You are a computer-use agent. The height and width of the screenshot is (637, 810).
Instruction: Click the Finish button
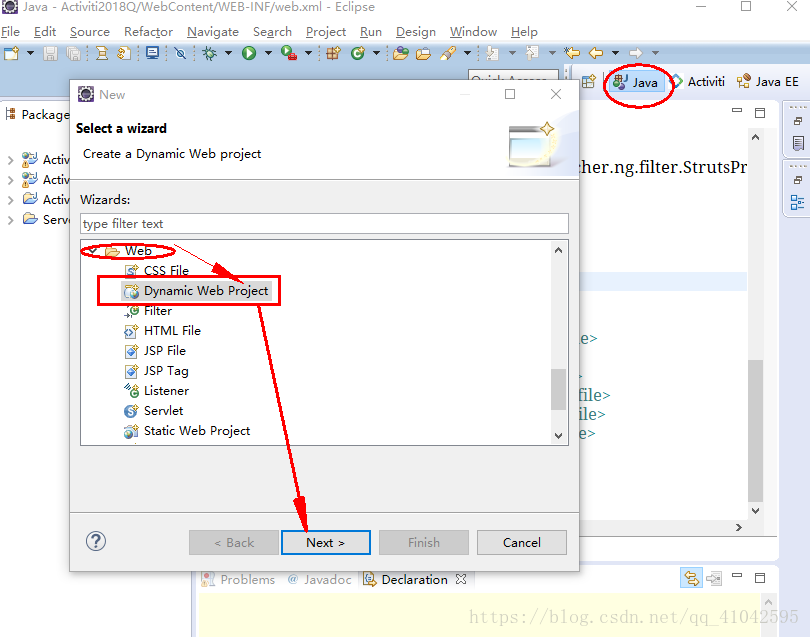tap(424, 542)
